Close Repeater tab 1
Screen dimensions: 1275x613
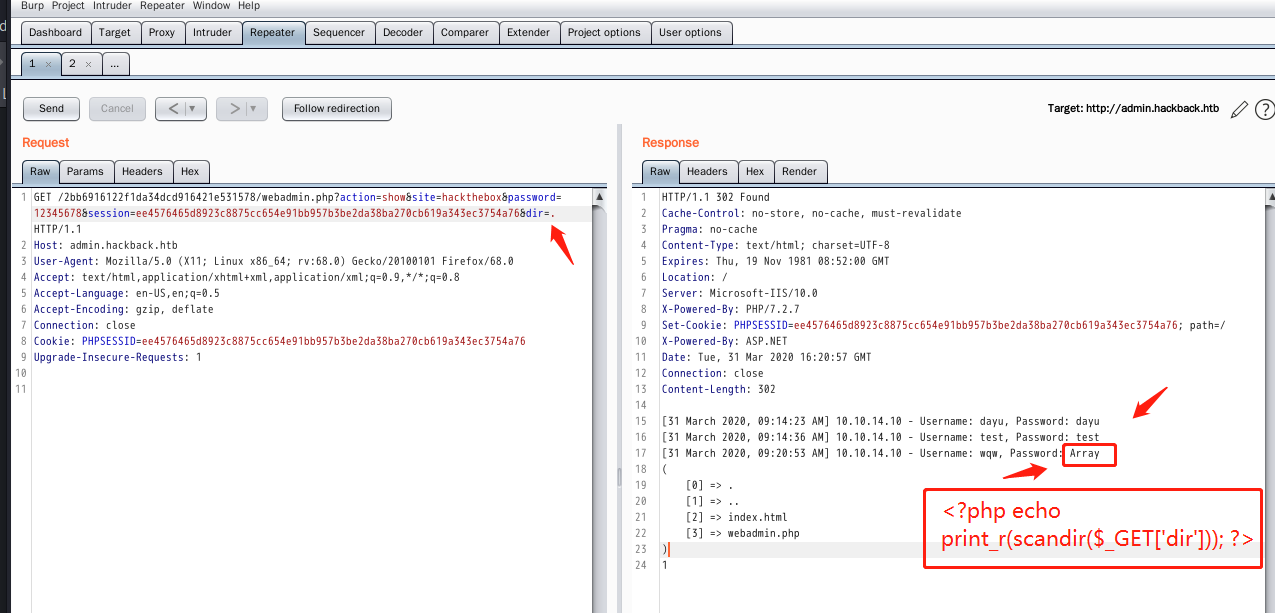coord(48,64)
